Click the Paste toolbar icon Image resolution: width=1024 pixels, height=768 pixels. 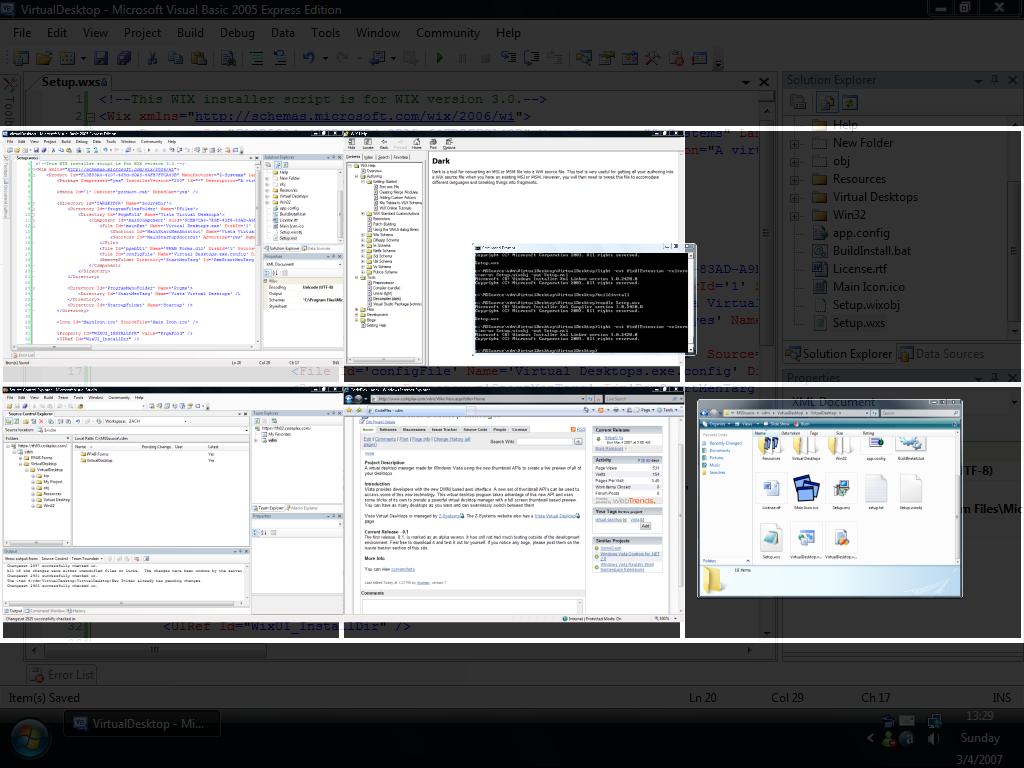click(x=199, y=58)
